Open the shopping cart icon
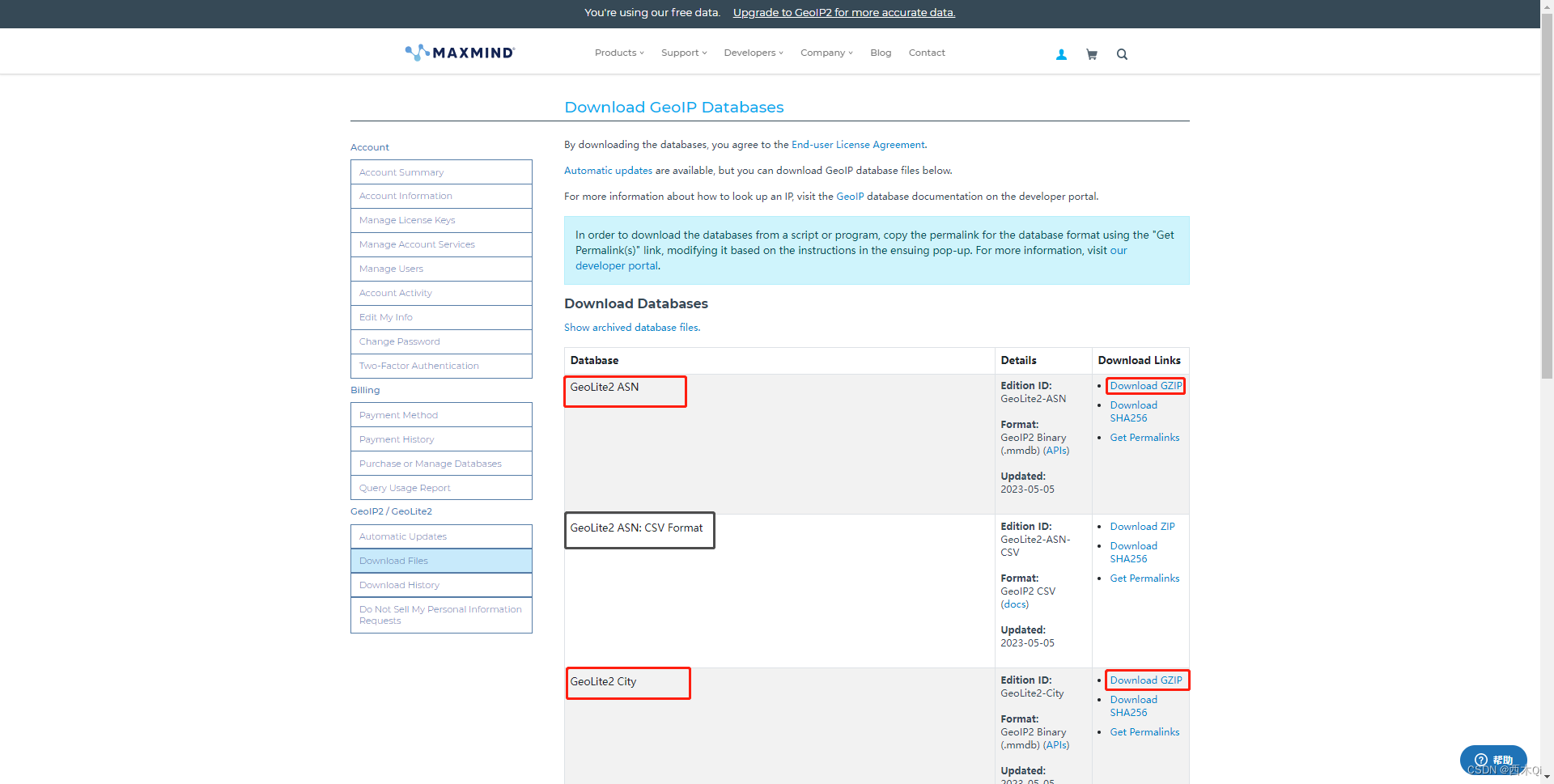Screen dimensions: 1554x784 pos(1091,54)
